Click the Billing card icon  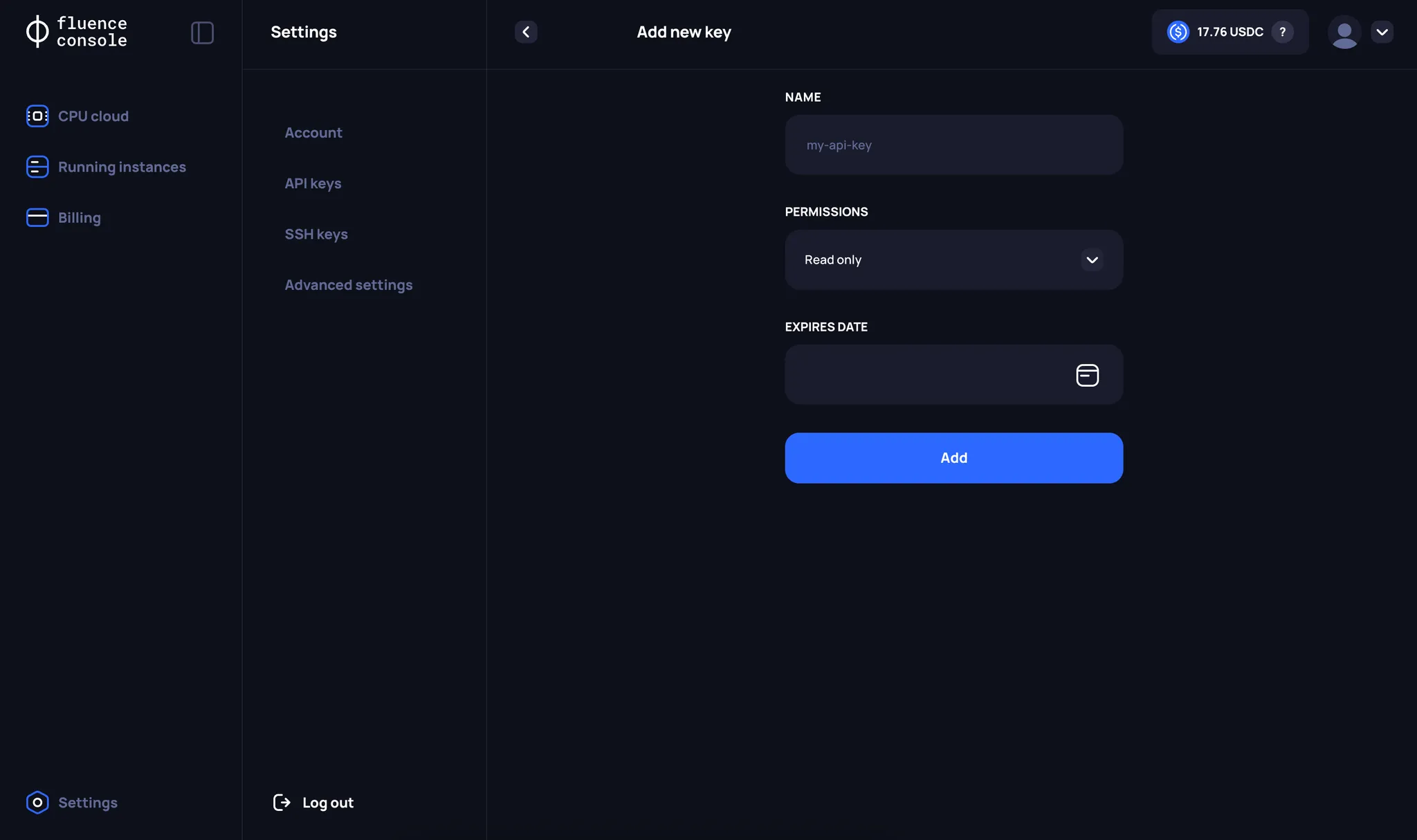click(x=37, y=217)
